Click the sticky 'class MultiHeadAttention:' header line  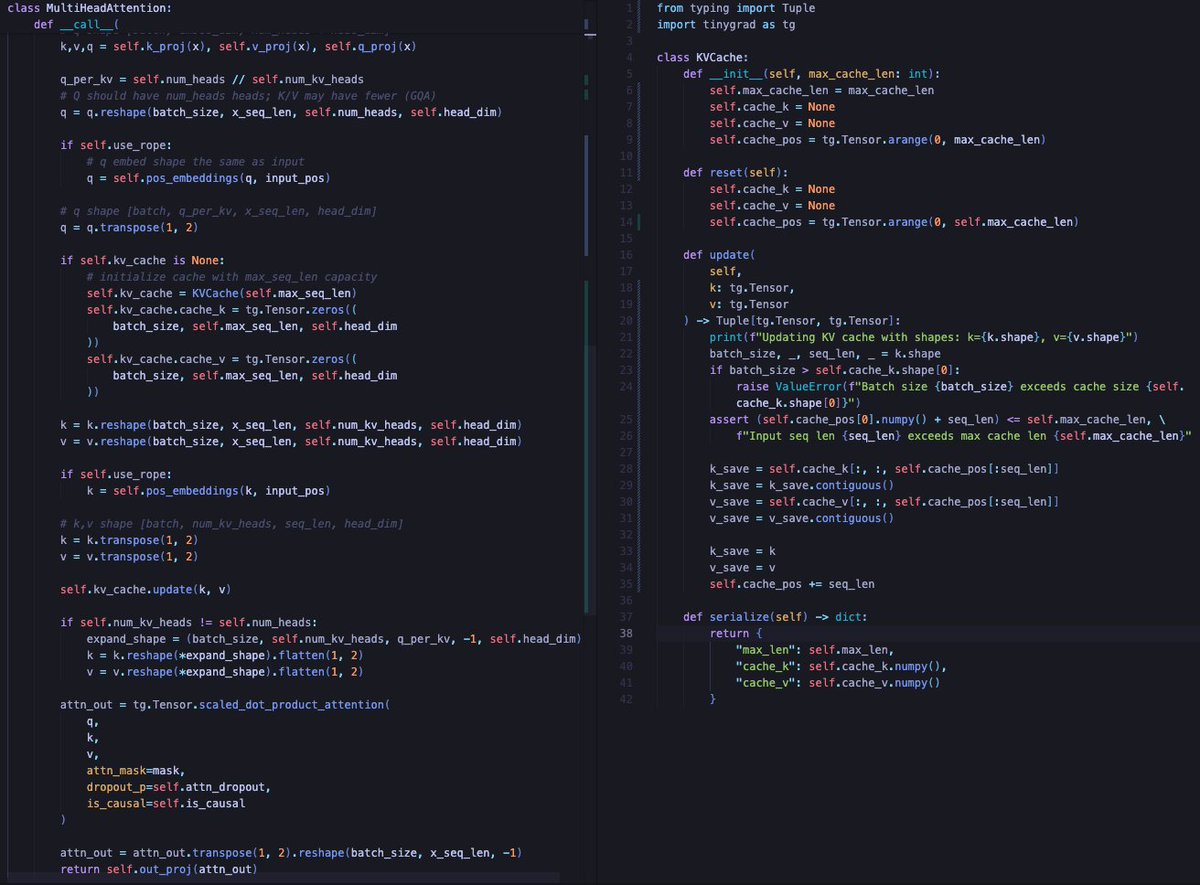tap(89, 8)
